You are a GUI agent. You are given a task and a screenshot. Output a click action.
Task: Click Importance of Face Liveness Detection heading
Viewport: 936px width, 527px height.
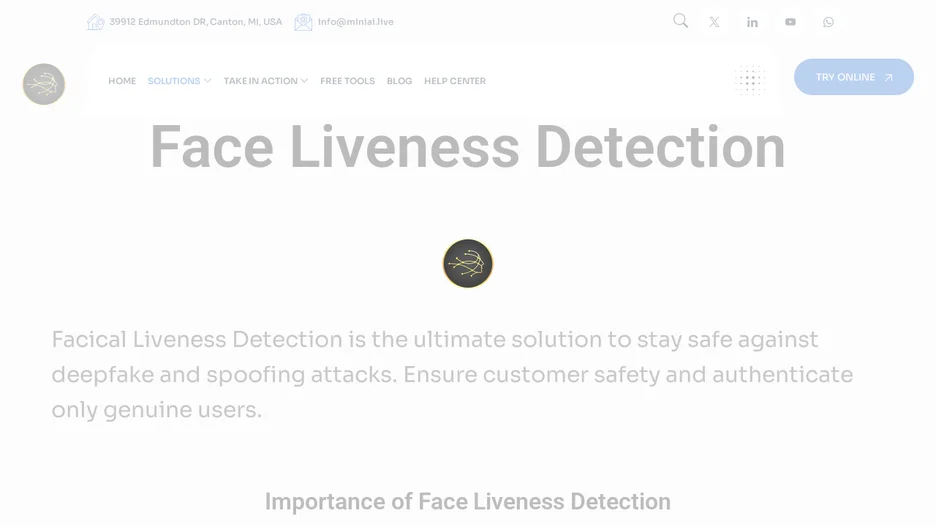(468, 501)
